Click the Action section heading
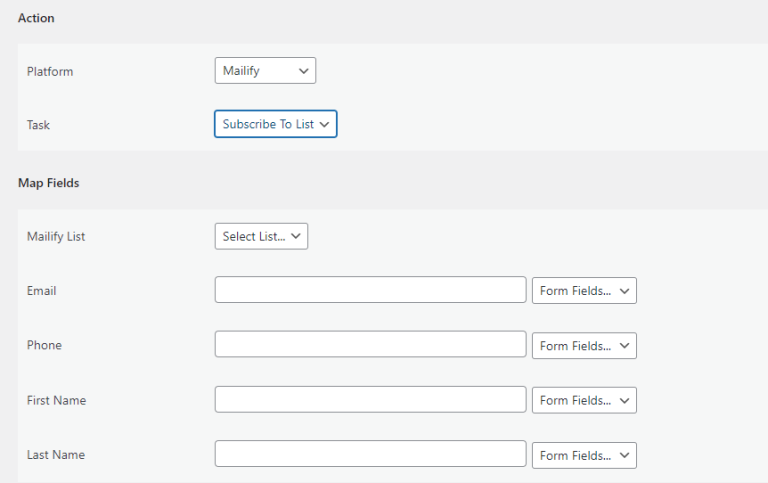This screenshot has height=483, width=768. (x=36, y=18)
